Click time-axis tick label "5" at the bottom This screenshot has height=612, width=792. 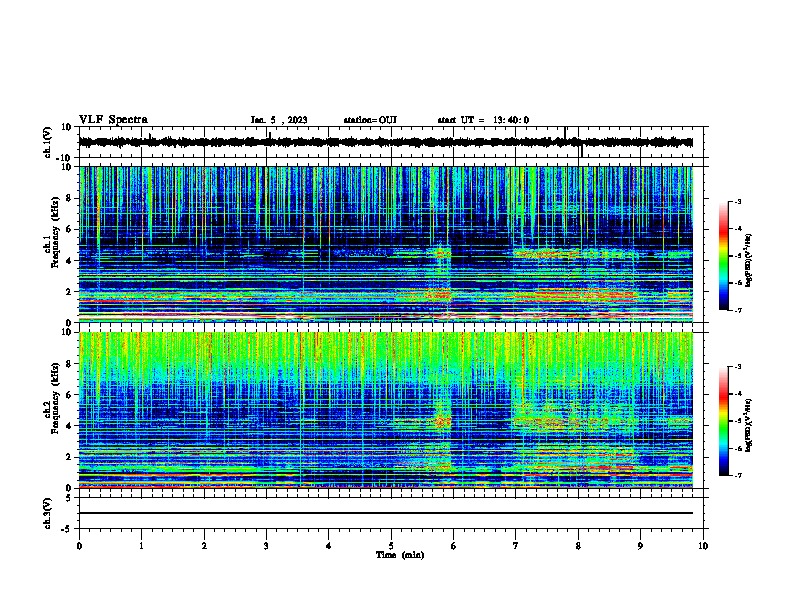coord(391,546)
